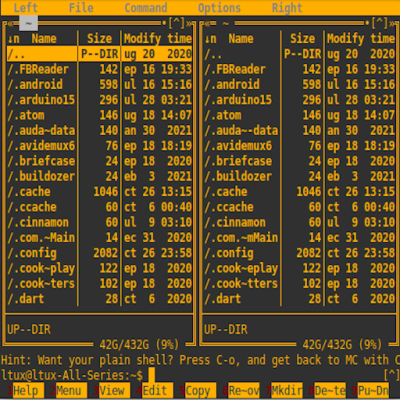This screenshot has height=400, width=400.
Task: Open the File menu
Action: point(81,8)
